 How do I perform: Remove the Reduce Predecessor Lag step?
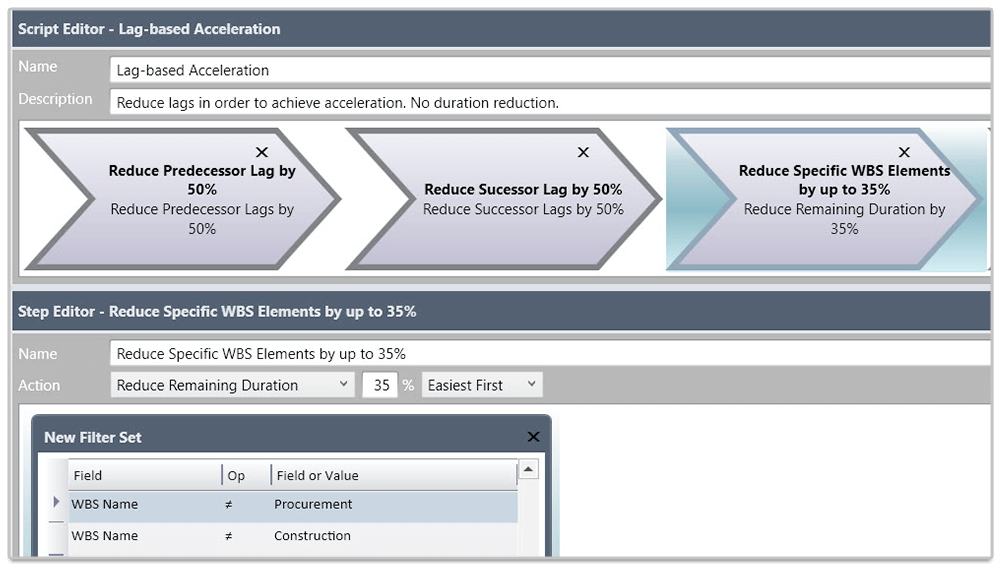click(x=262, y=152)
